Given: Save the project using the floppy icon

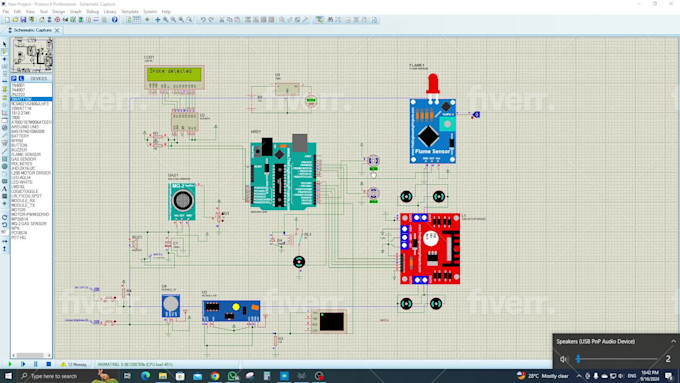Looking at the screenshot, I should 23,20.
